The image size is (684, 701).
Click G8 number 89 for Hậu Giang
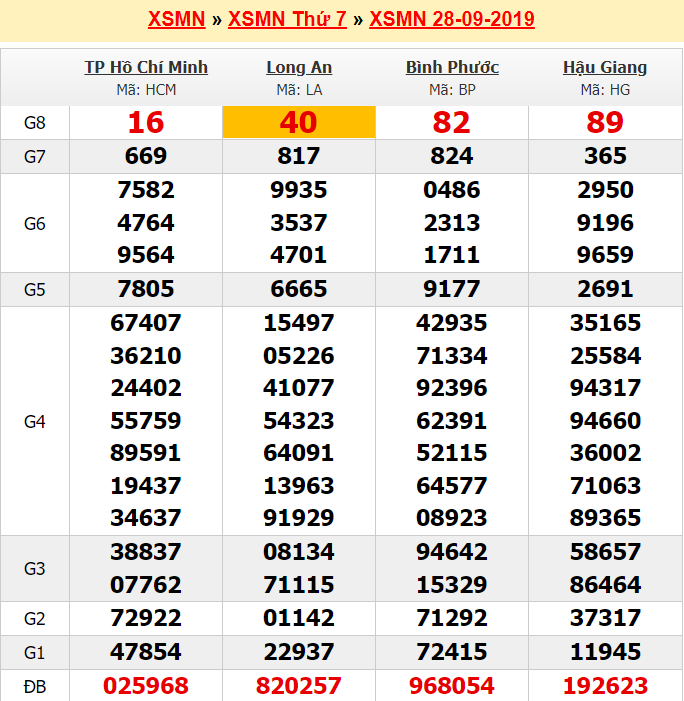(x=605, y=122)
